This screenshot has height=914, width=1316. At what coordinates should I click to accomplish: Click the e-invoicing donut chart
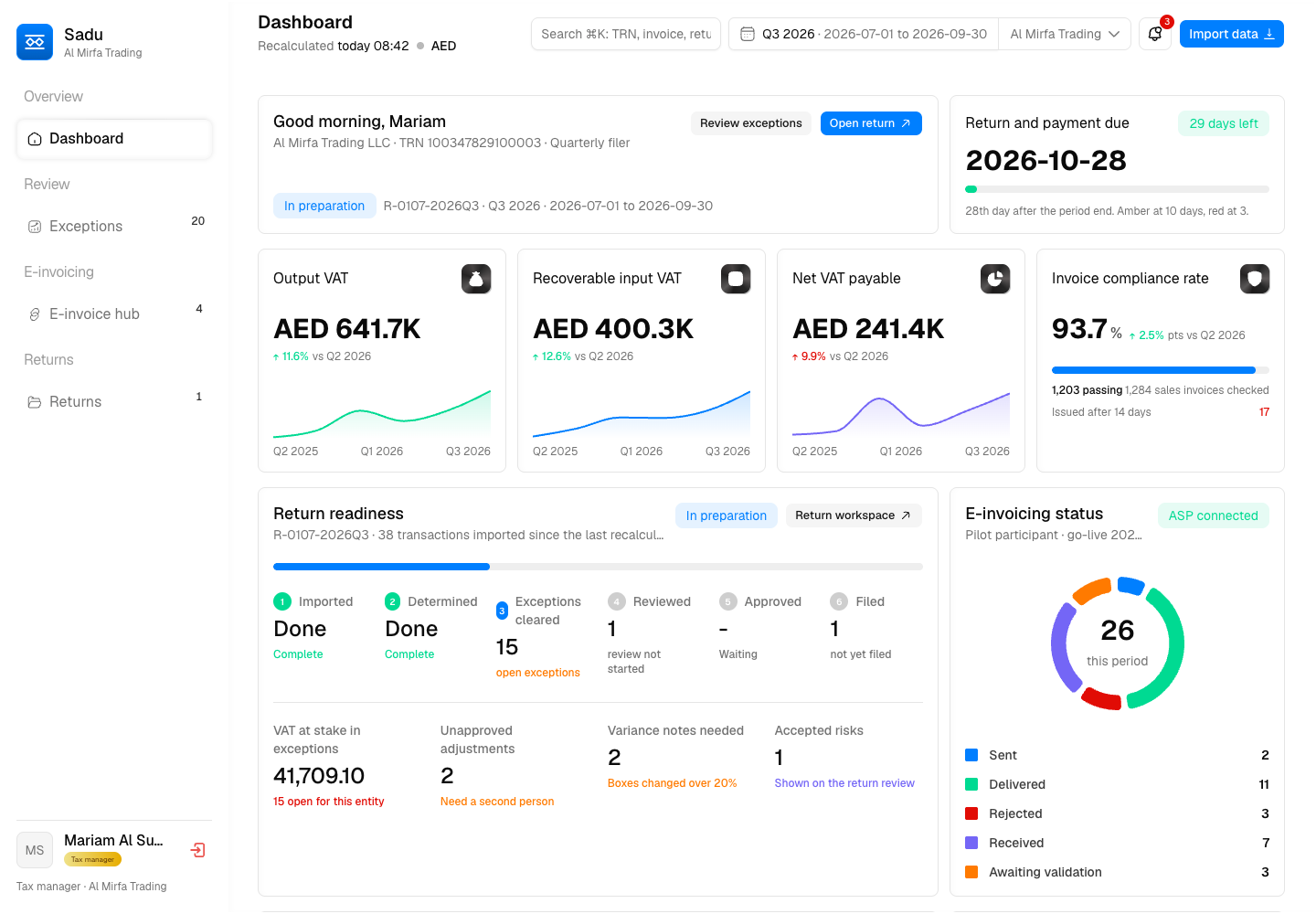pyautogui.click(x=1118, y=643)
